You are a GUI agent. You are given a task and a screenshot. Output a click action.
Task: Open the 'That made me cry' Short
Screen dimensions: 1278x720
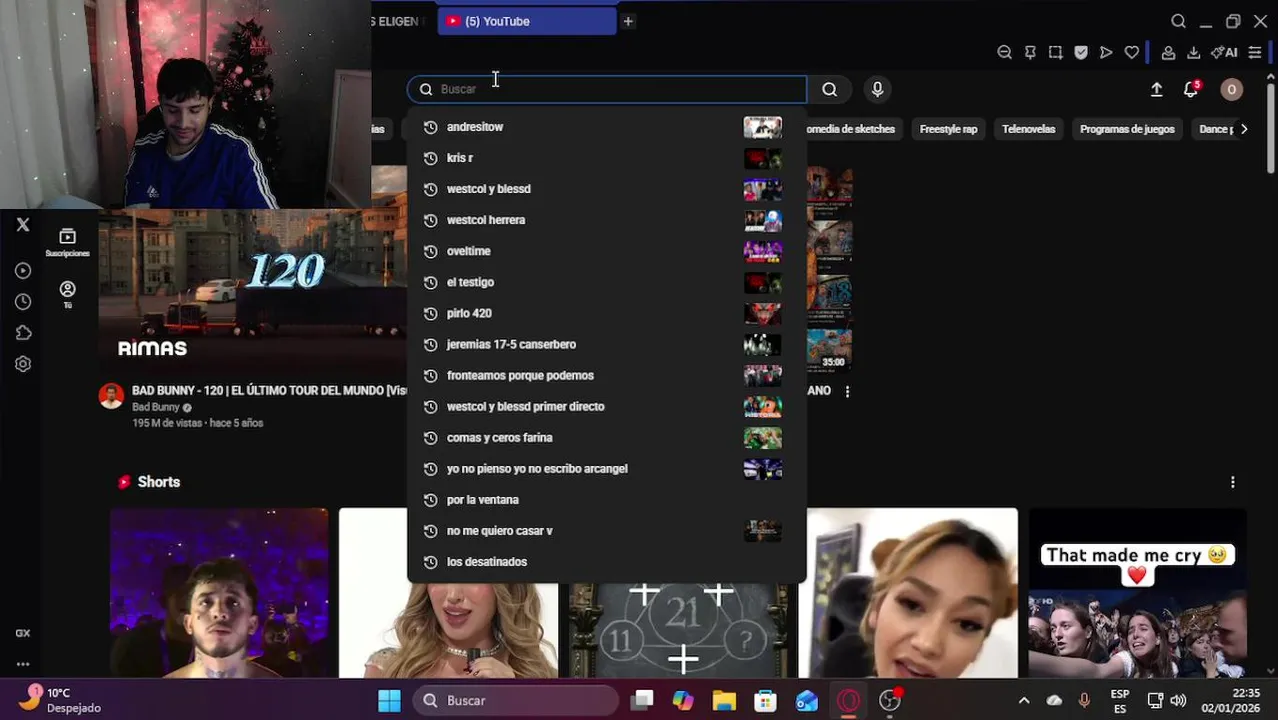(x=1137, y=593)
